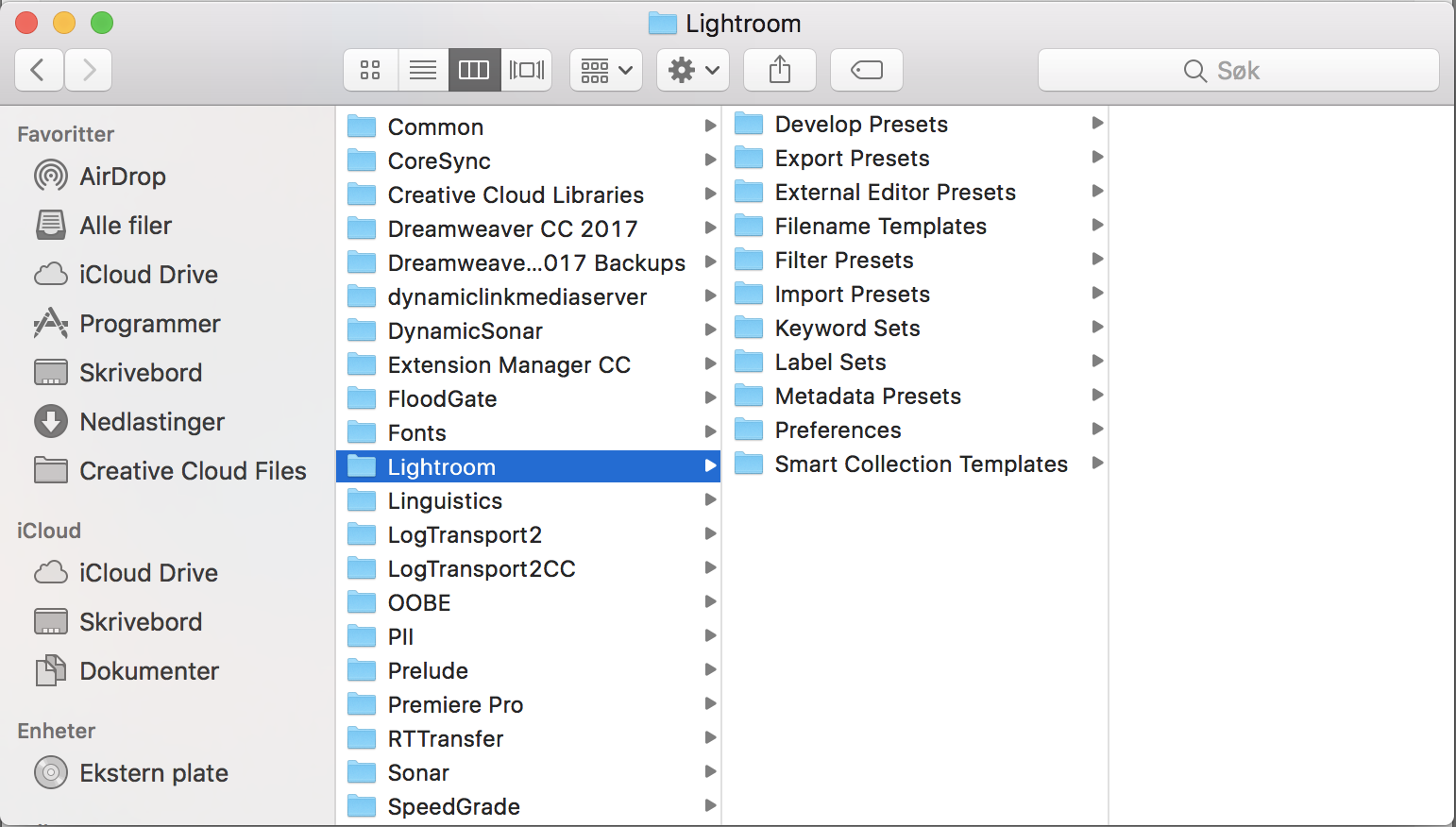The image size is (1456, 827).
Task: Open Ekstern plate under Enheter
Action: tap(131, 773)
